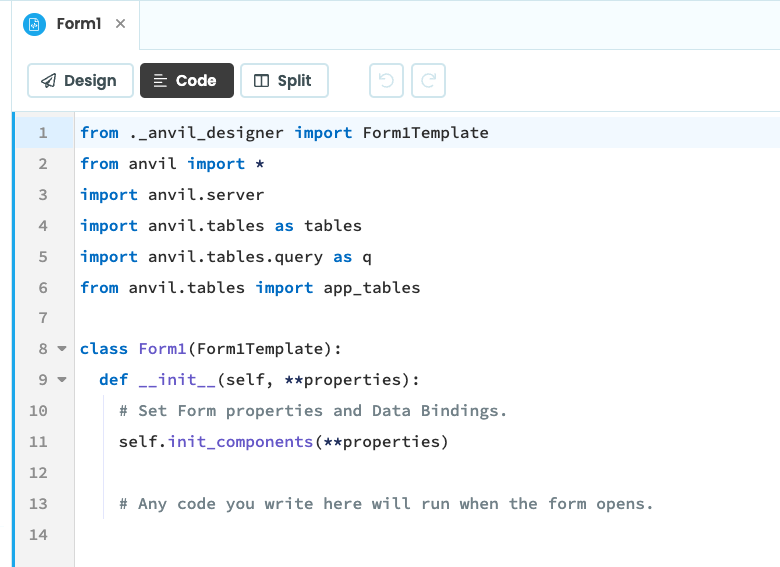Click 'Form1Template' on line 1
Viewport: 780px width, 567px height.
(425, 133)
